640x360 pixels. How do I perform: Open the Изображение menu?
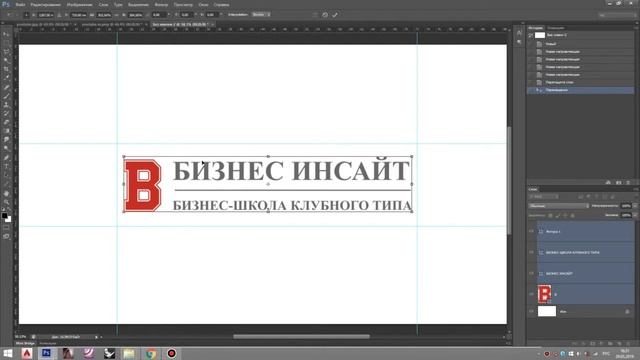[x=80, y=5]
